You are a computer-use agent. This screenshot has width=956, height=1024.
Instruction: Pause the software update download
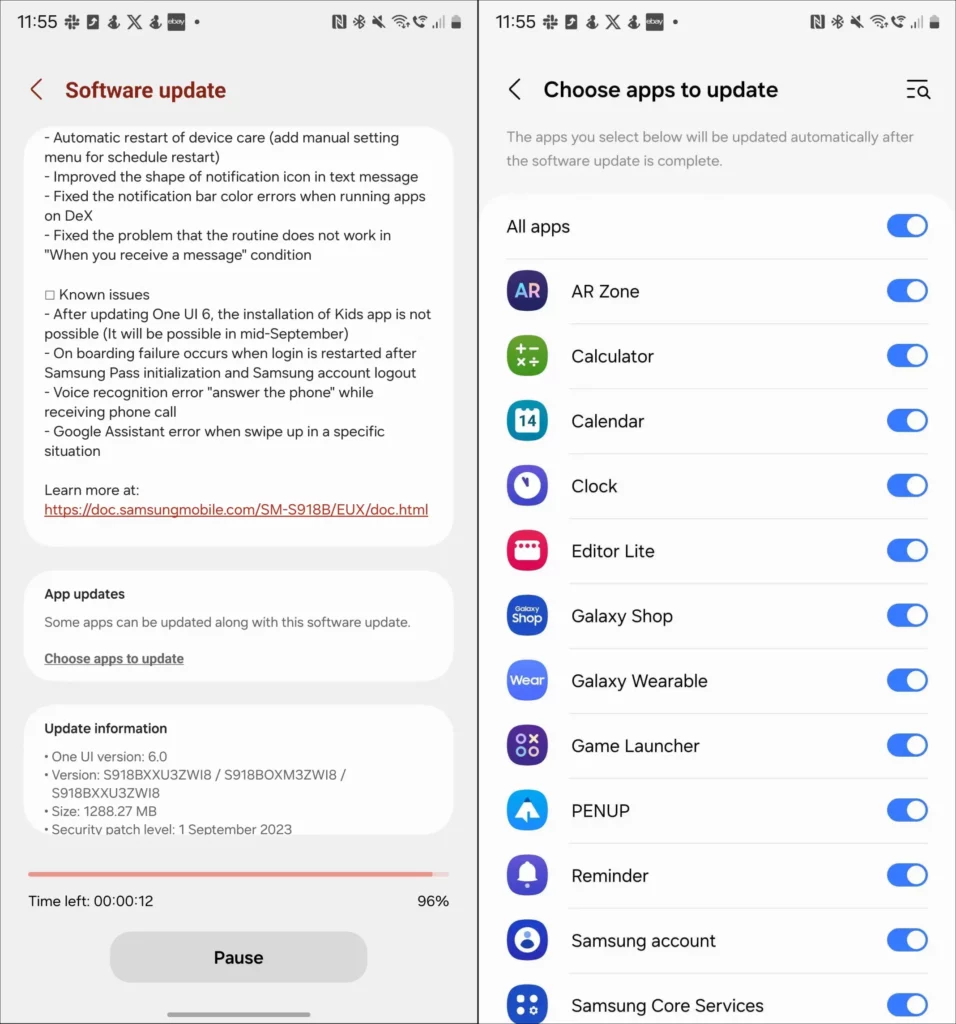(x=238, y=957)
